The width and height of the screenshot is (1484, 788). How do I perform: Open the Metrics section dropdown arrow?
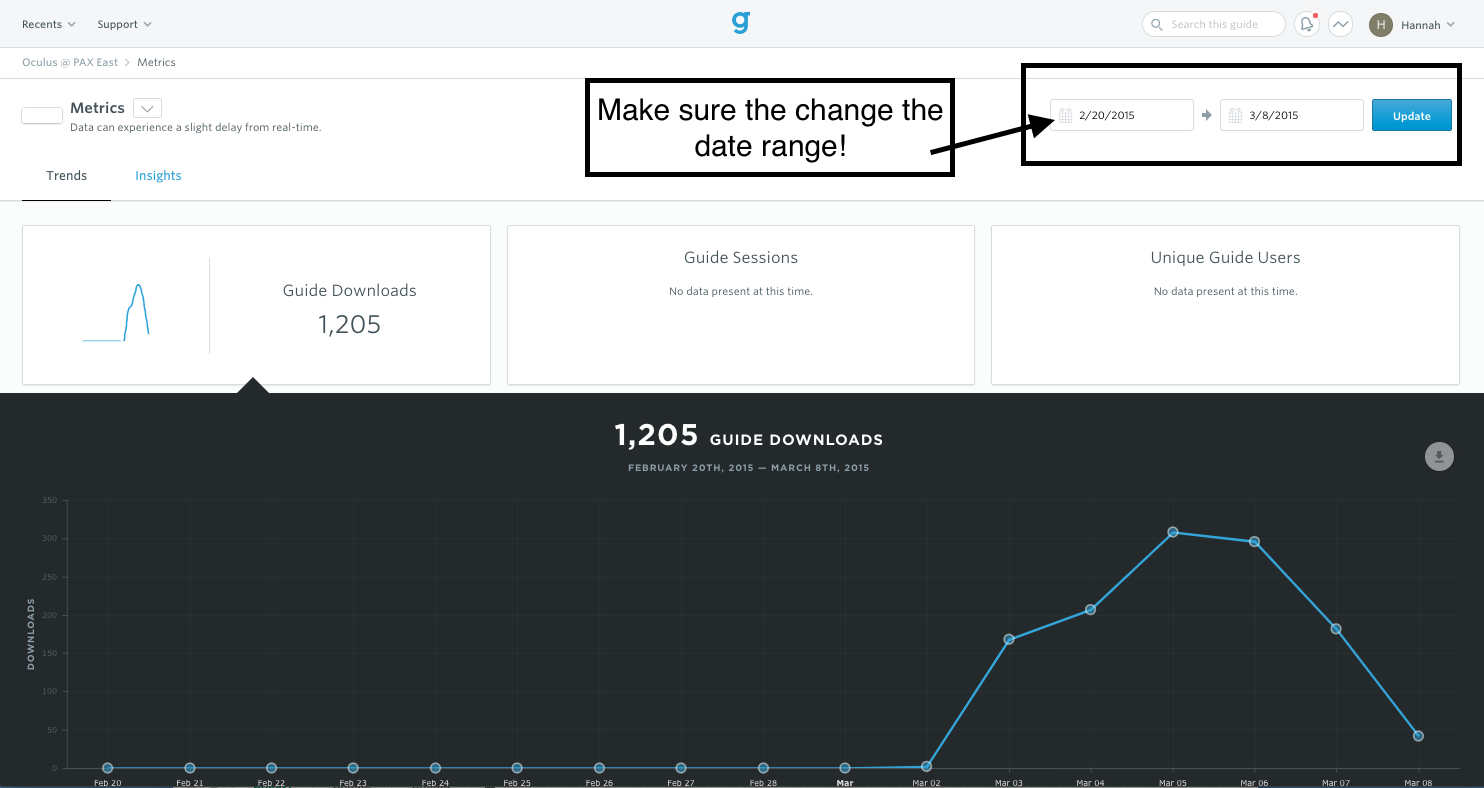[147, 108]
